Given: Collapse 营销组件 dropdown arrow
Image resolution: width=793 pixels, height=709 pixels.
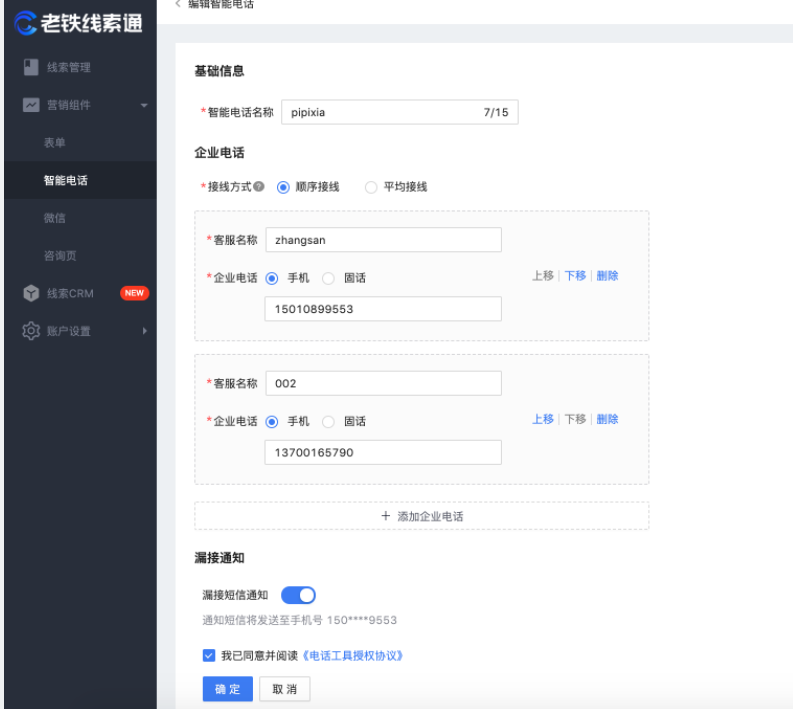Looking at the screenshot, I should (144, 105).
